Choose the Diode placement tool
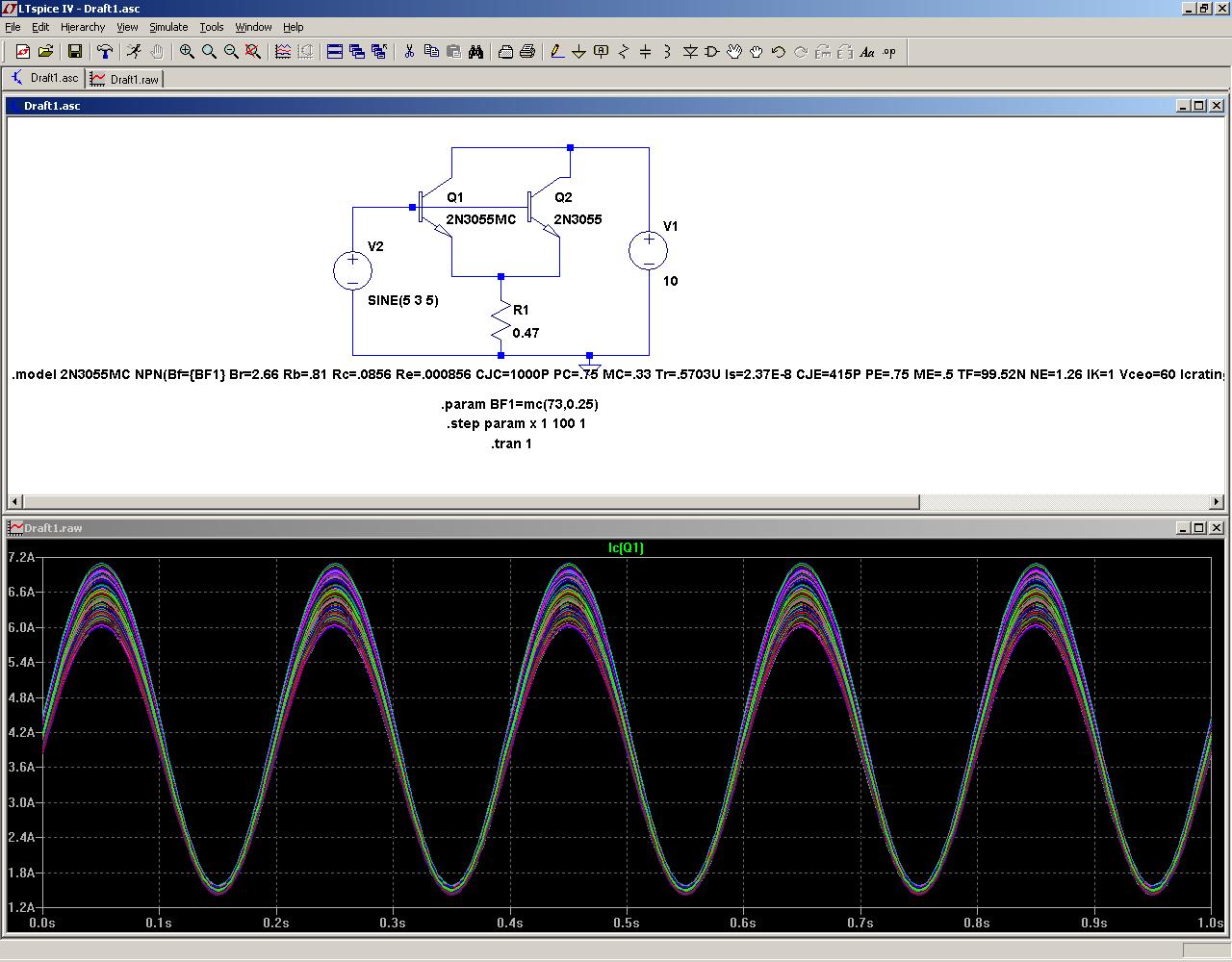This screenshot has height=962, width=1232. [x=689, y=52]
